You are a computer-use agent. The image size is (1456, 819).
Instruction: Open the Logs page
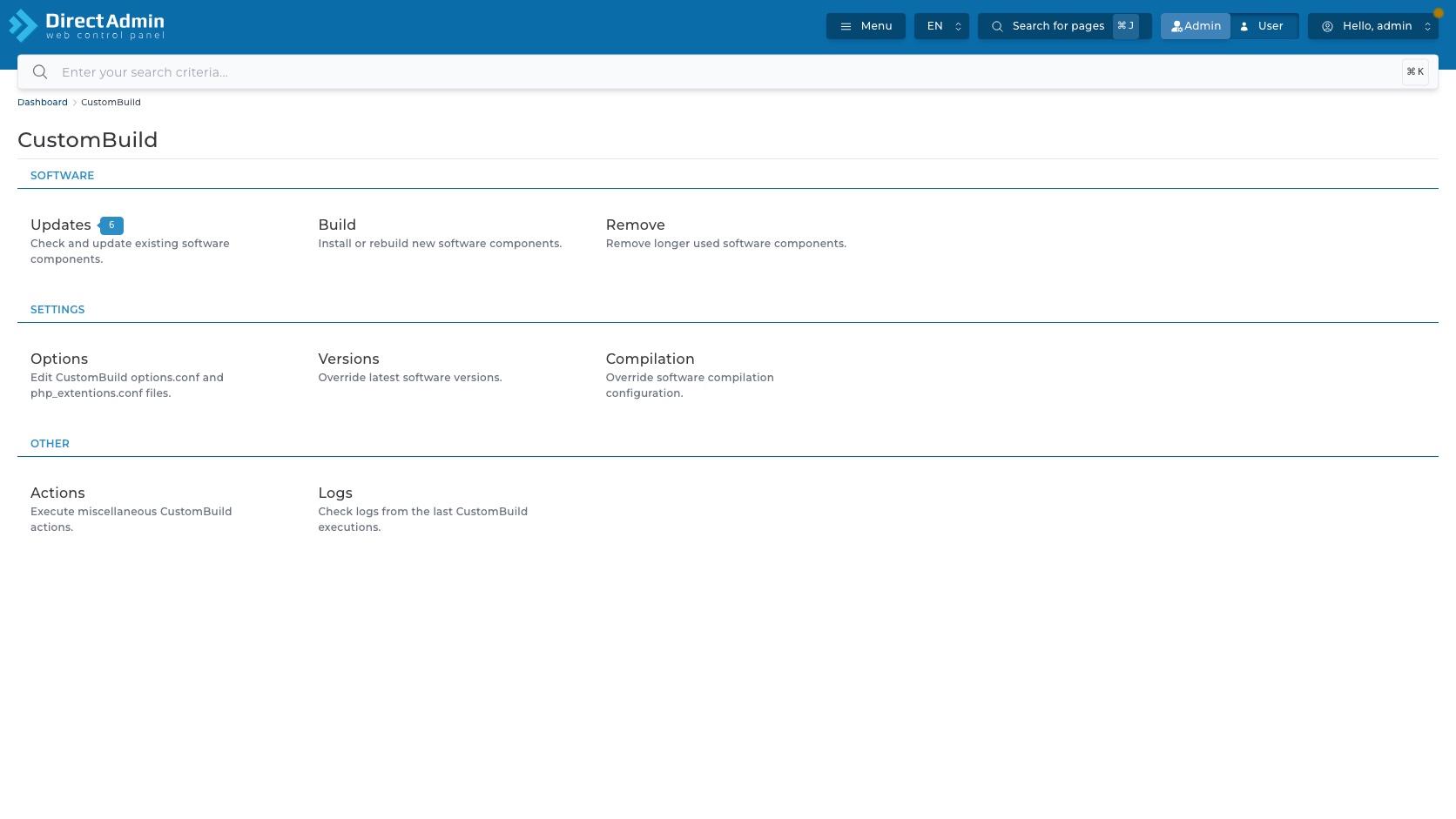tap(335, 493)
